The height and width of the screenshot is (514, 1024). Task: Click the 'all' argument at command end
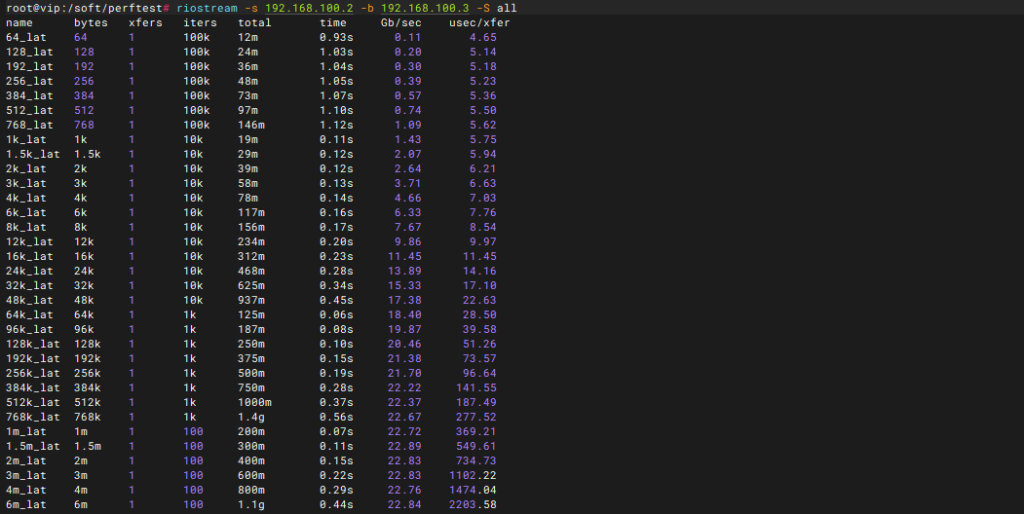507,8
